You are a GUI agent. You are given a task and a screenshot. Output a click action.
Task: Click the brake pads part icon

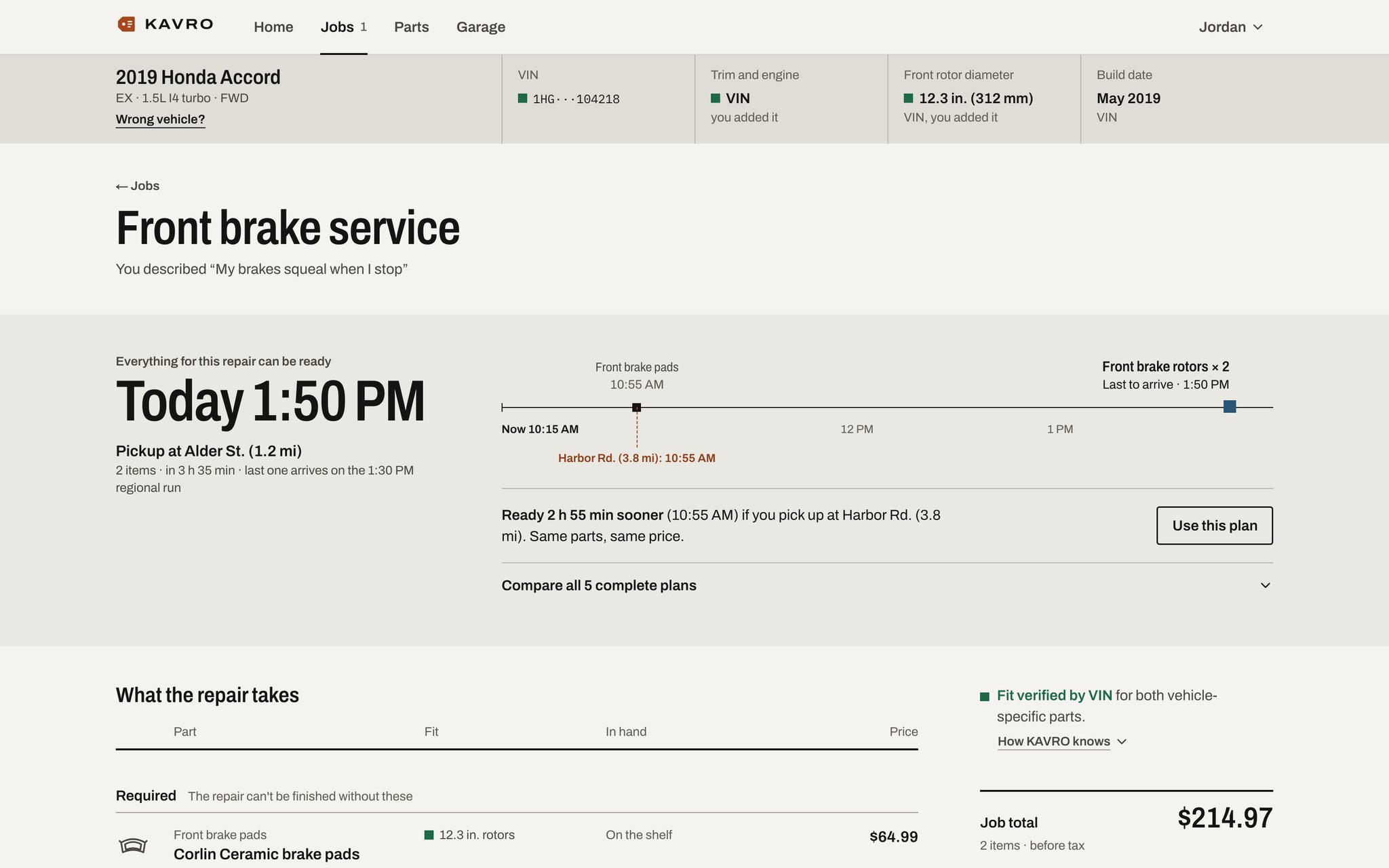coord(133,845)
